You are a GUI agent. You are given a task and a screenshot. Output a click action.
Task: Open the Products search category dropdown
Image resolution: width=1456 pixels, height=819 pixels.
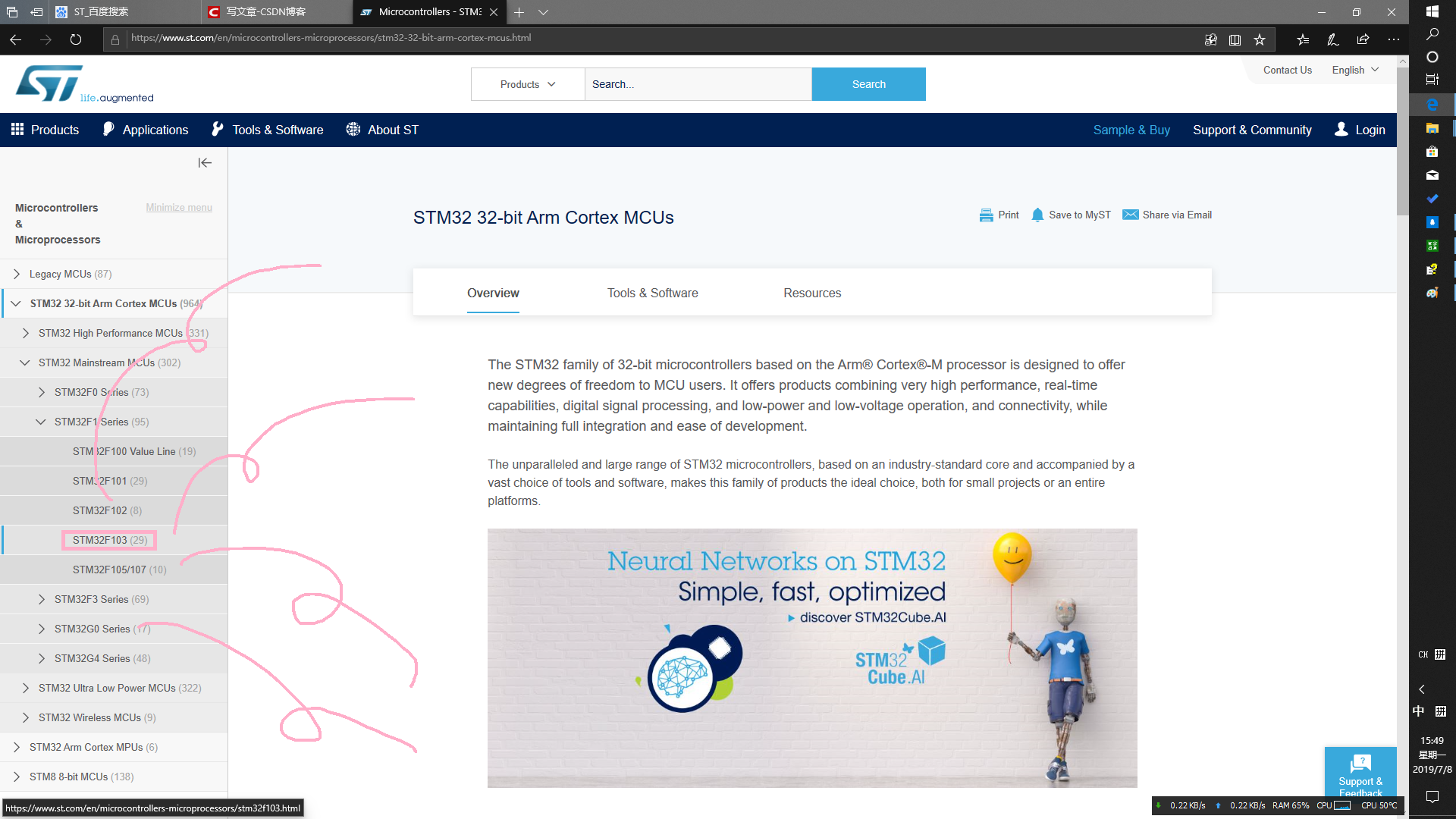coord(528,84)
